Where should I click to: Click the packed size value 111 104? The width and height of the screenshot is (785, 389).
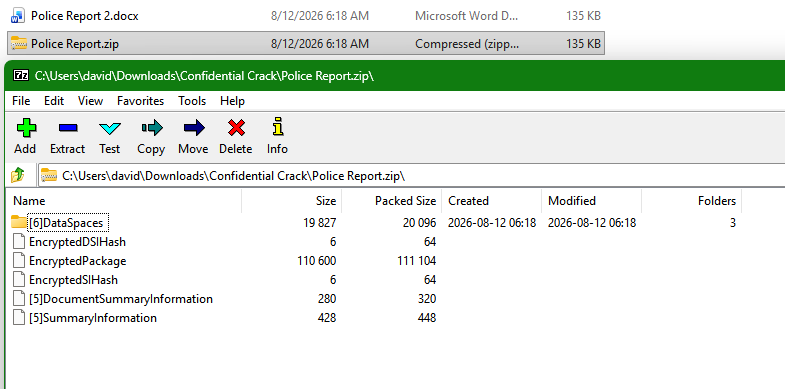click(x=417, y=261)
